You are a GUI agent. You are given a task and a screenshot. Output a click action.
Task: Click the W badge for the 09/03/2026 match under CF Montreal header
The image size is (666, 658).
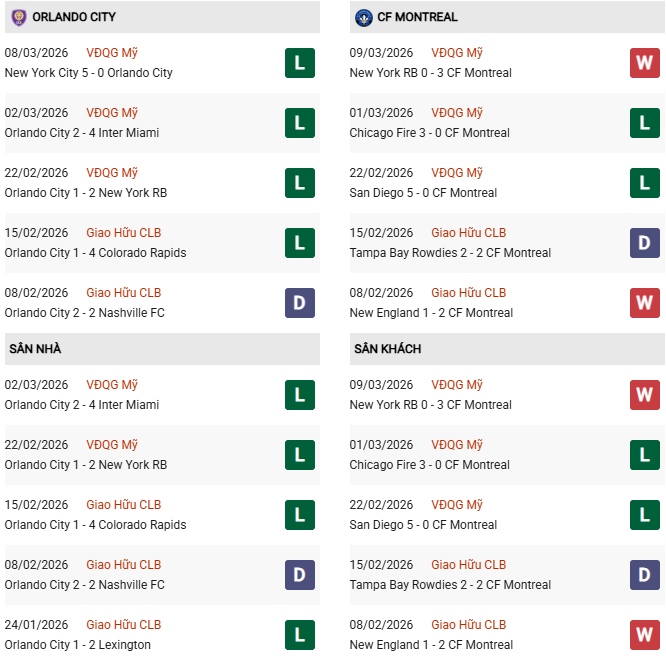(644, 63)
